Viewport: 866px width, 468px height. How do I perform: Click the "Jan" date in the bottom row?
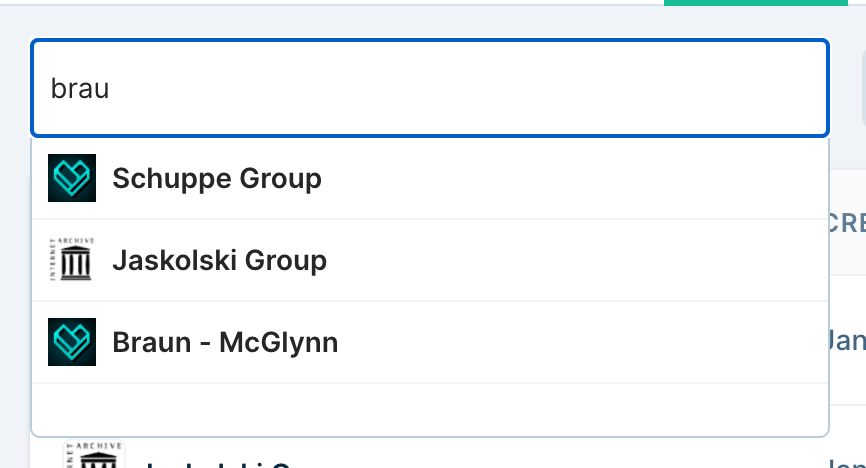click(850, 460)
